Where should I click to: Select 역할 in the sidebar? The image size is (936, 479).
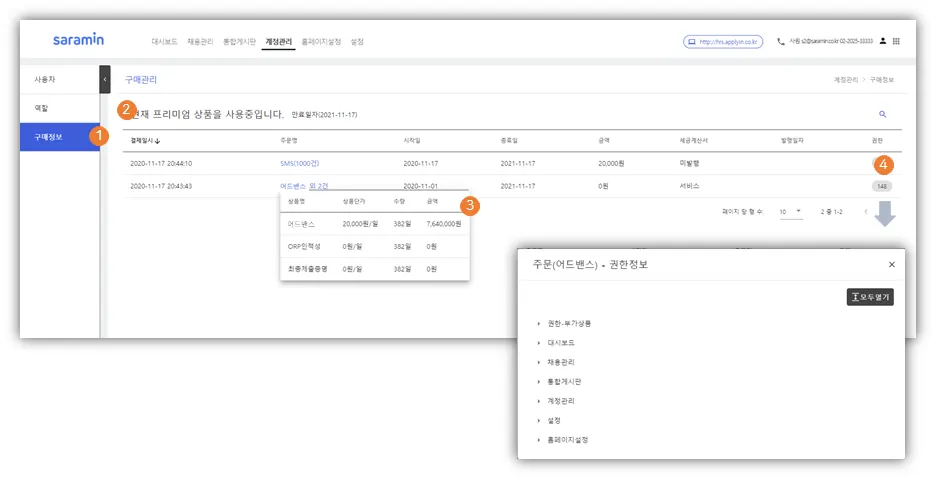60,108
